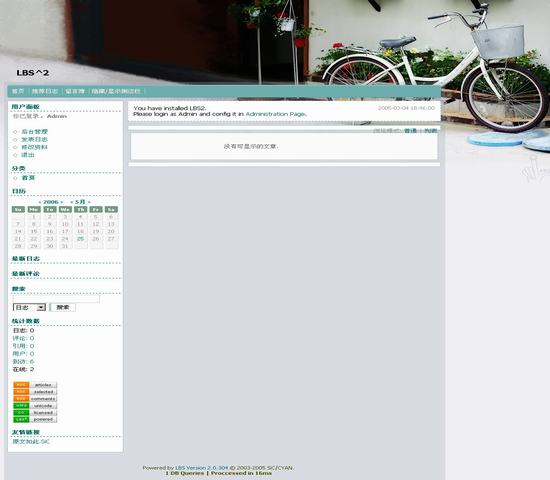
Task: Go to previous year before 2006
Action: [x=40, y=202]
